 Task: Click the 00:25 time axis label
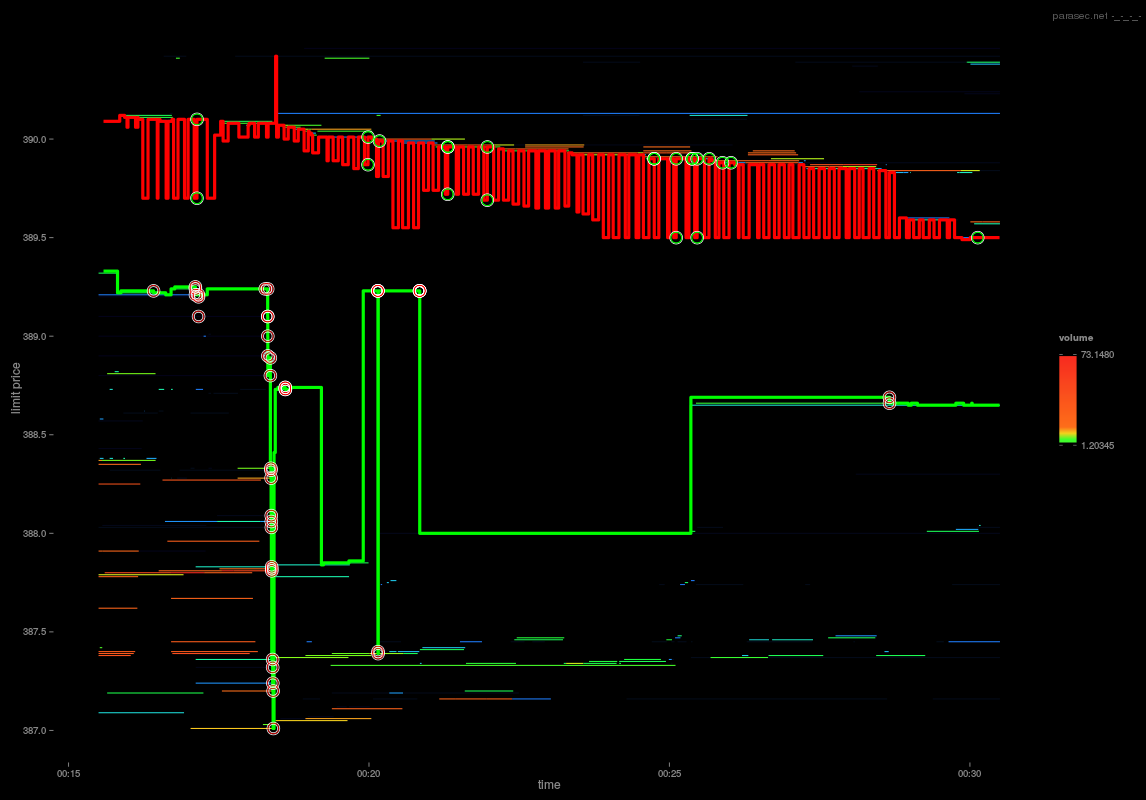coord(669,772)
